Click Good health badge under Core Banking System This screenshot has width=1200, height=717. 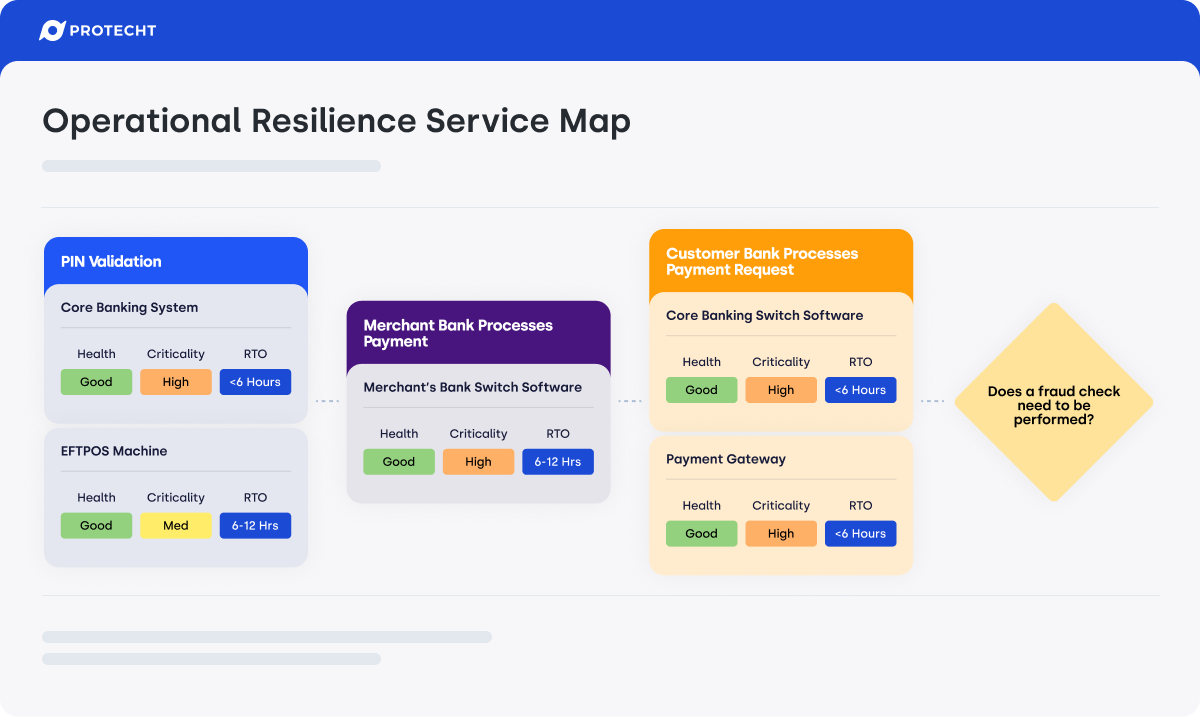pos(96,382)
